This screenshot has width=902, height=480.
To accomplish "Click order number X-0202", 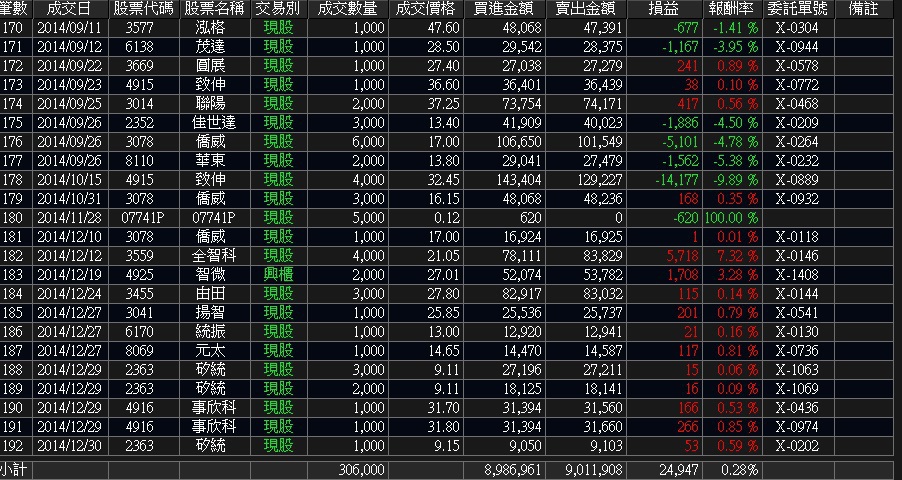I will [x=797, y=445].
